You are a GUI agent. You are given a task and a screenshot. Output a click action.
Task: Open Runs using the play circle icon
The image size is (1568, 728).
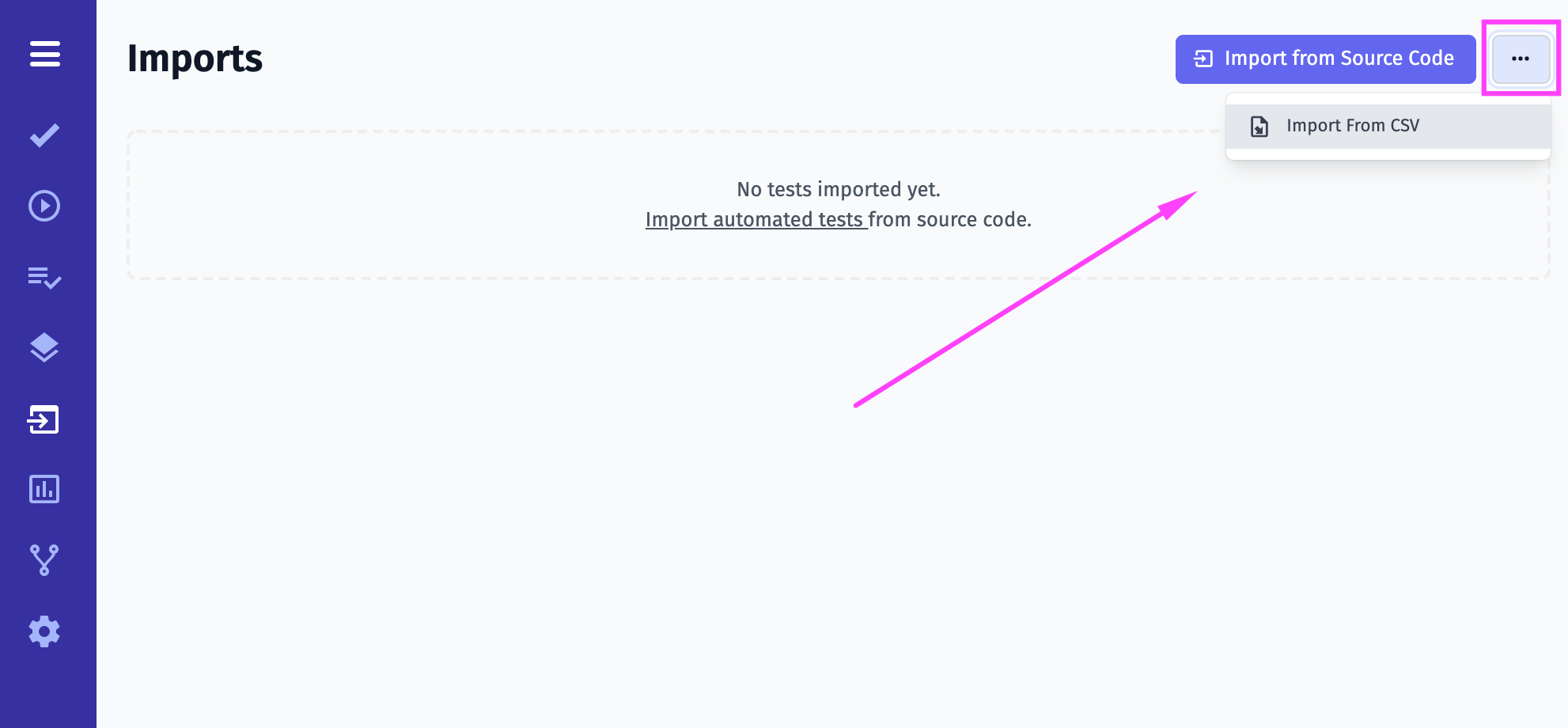(x=44, y=206)
